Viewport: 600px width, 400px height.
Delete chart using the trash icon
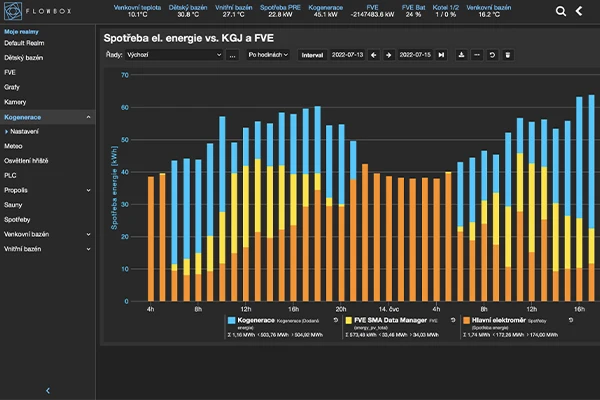(507, 55)
